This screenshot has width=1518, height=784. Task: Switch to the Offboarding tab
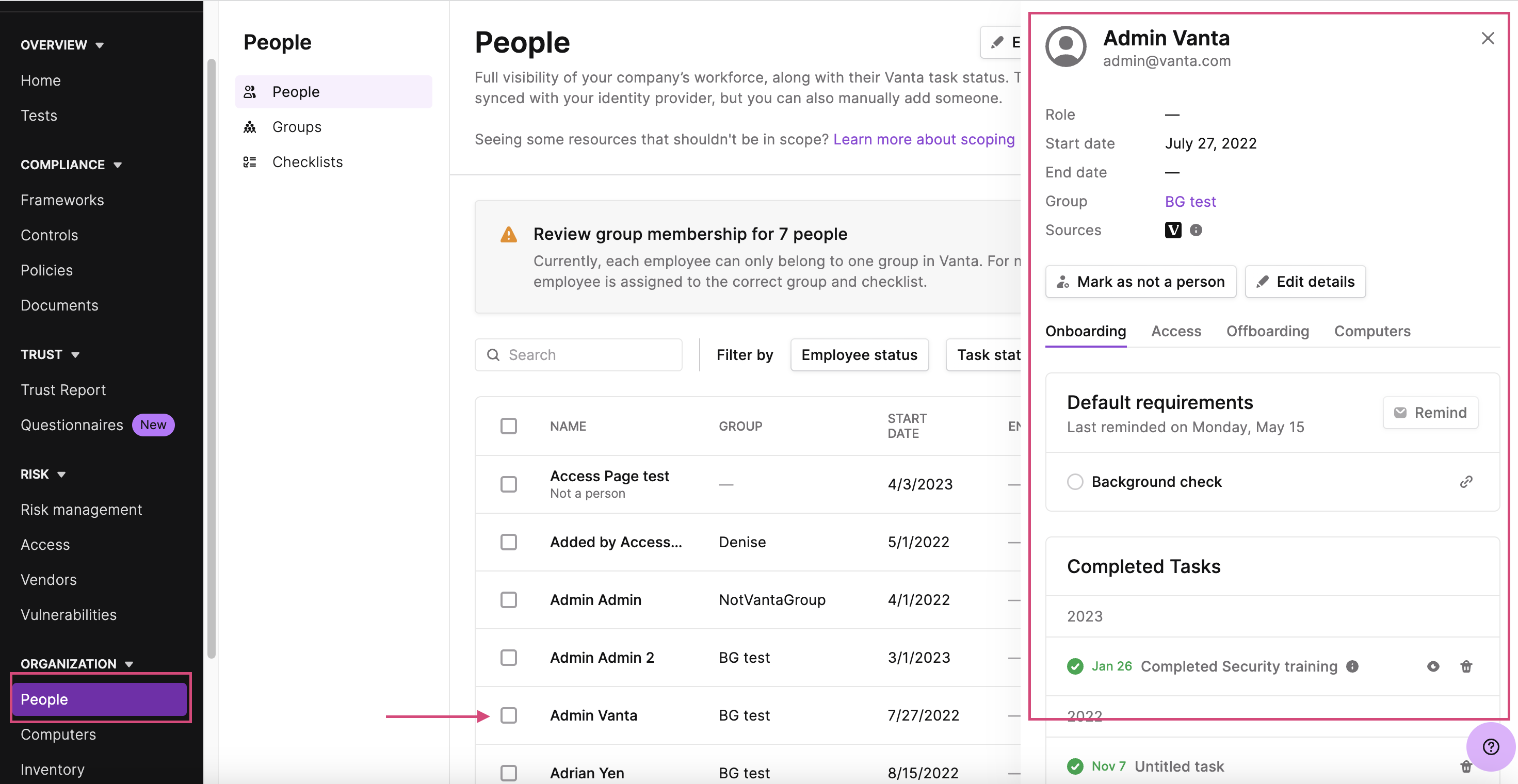(1268, 331)
